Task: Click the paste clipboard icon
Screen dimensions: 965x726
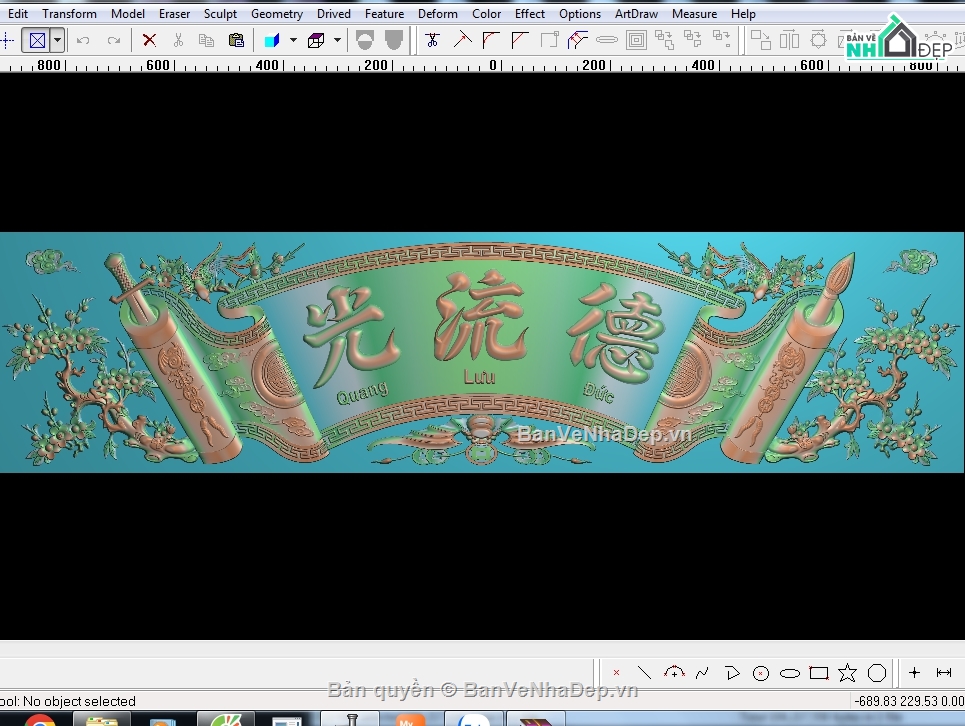Action: (x=236, y=41)
